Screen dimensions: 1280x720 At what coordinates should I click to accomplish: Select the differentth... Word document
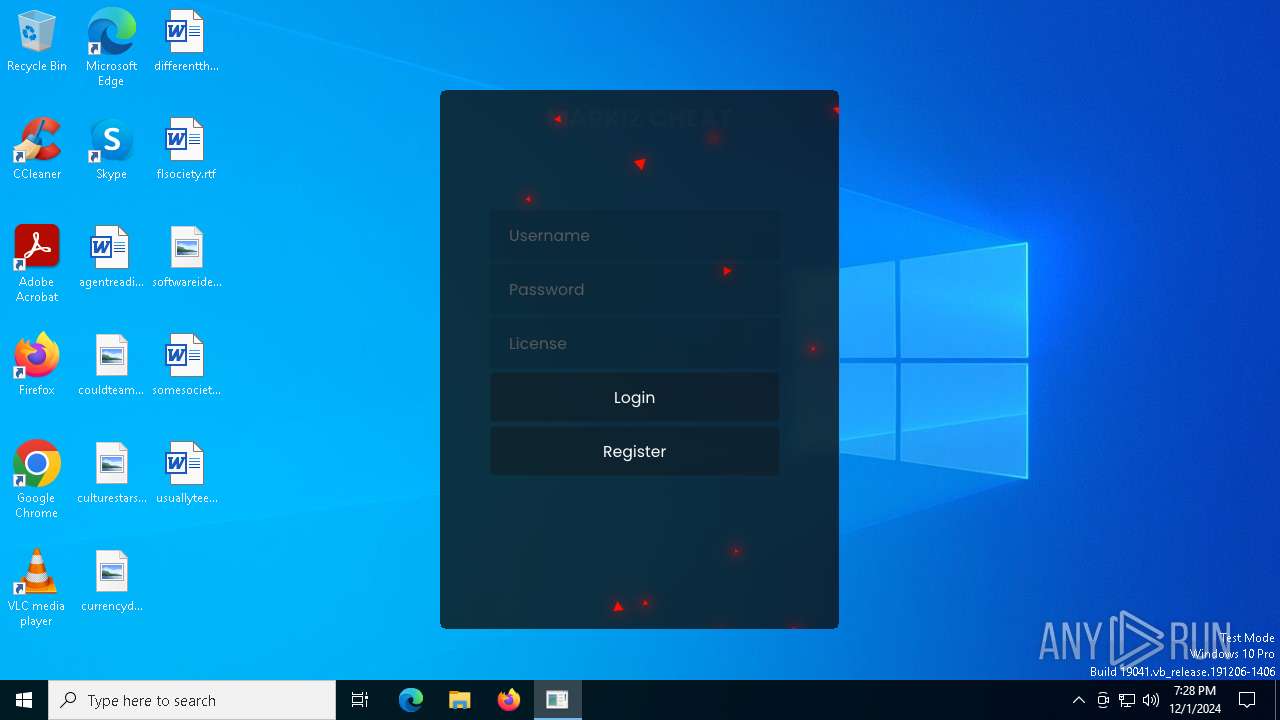[x=186, y=41]
